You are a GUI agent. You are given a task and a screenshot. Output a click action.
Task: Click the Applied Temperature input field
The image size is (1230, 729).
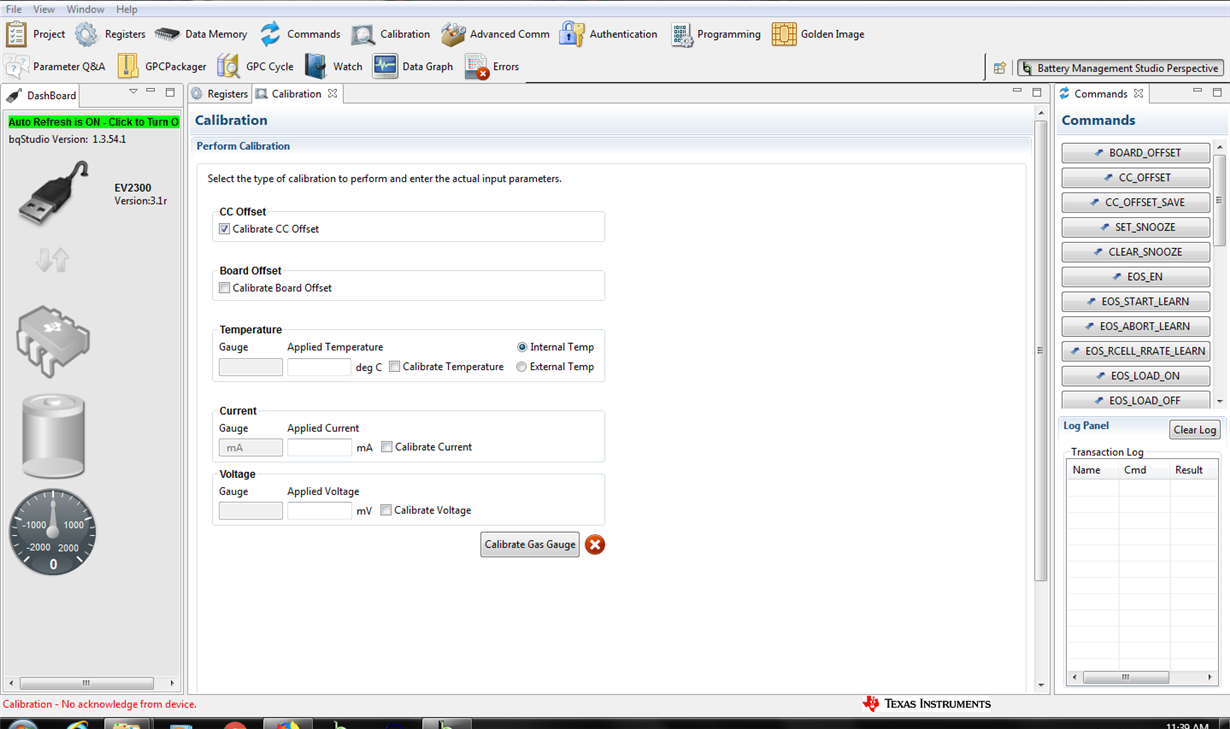(319, 367)
